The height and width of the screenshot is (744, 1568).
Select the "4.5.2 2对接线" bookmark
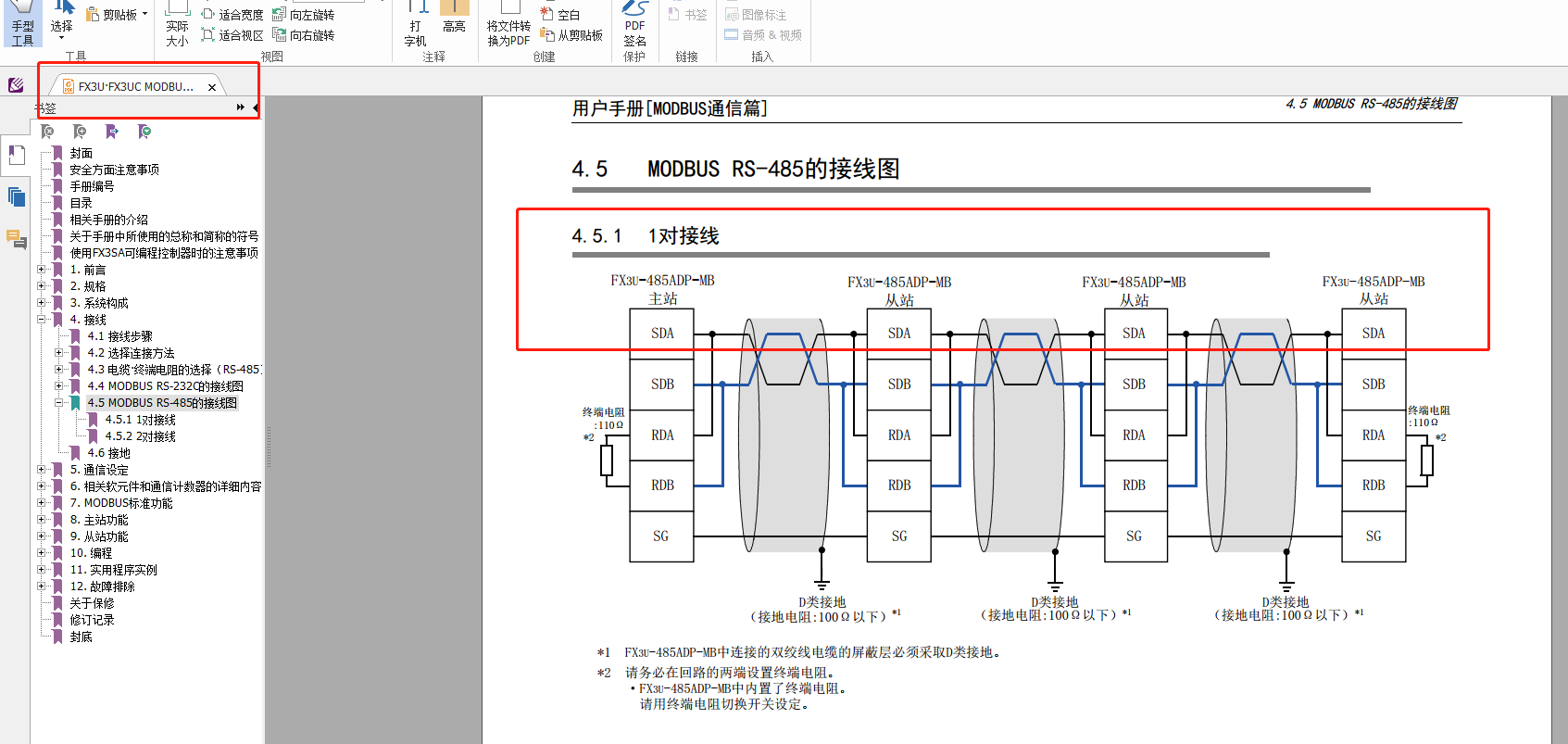coord(140,436)
